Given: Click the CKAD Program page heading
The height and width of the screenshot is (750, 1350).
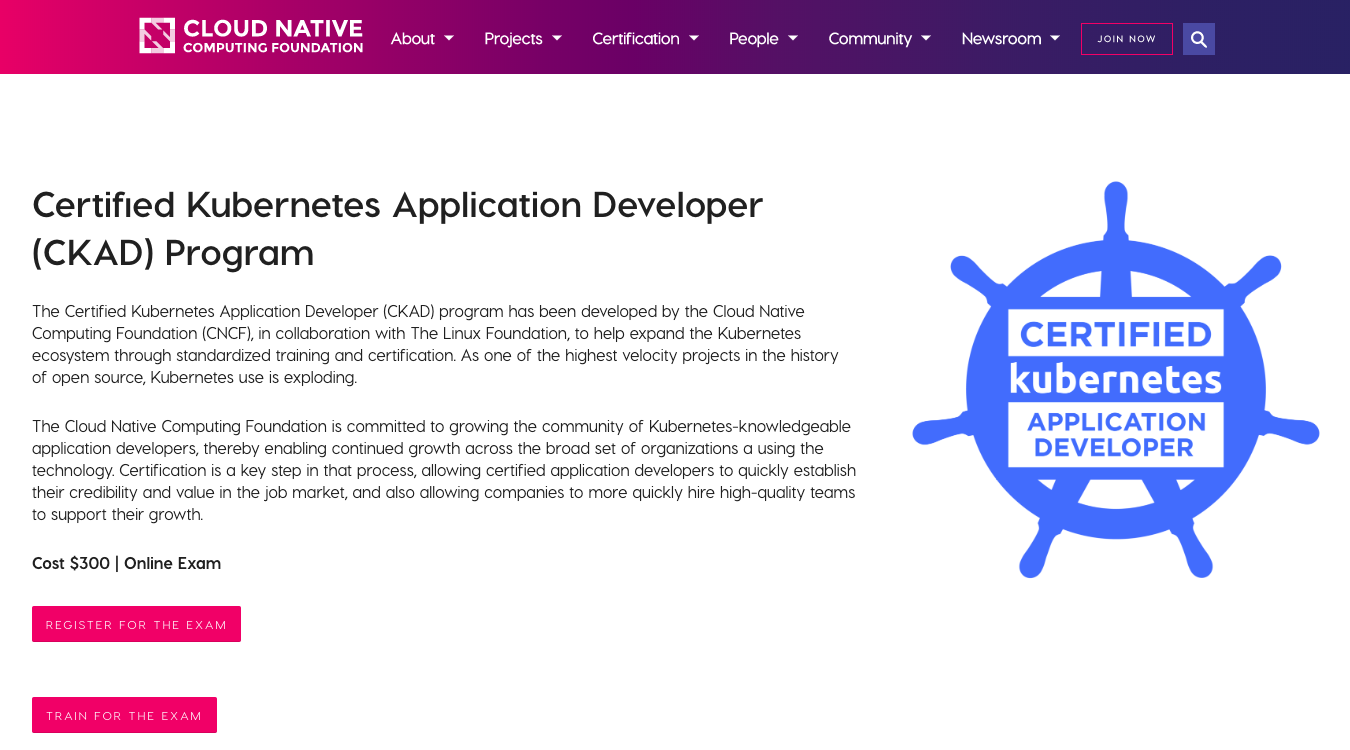Looking at the screenshot, I should point(398,228).
